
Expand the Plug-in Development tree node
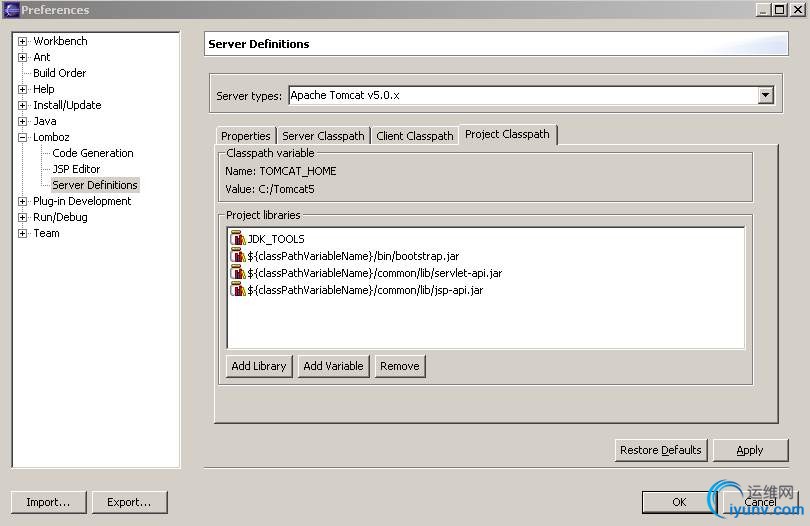pos(22,202)
